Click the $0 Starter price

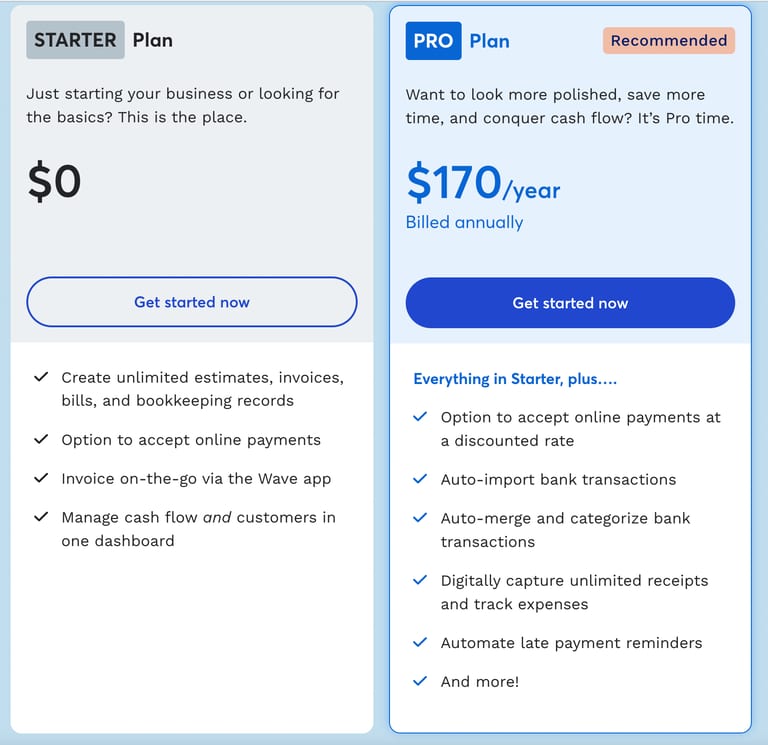(x=54, y=181)
